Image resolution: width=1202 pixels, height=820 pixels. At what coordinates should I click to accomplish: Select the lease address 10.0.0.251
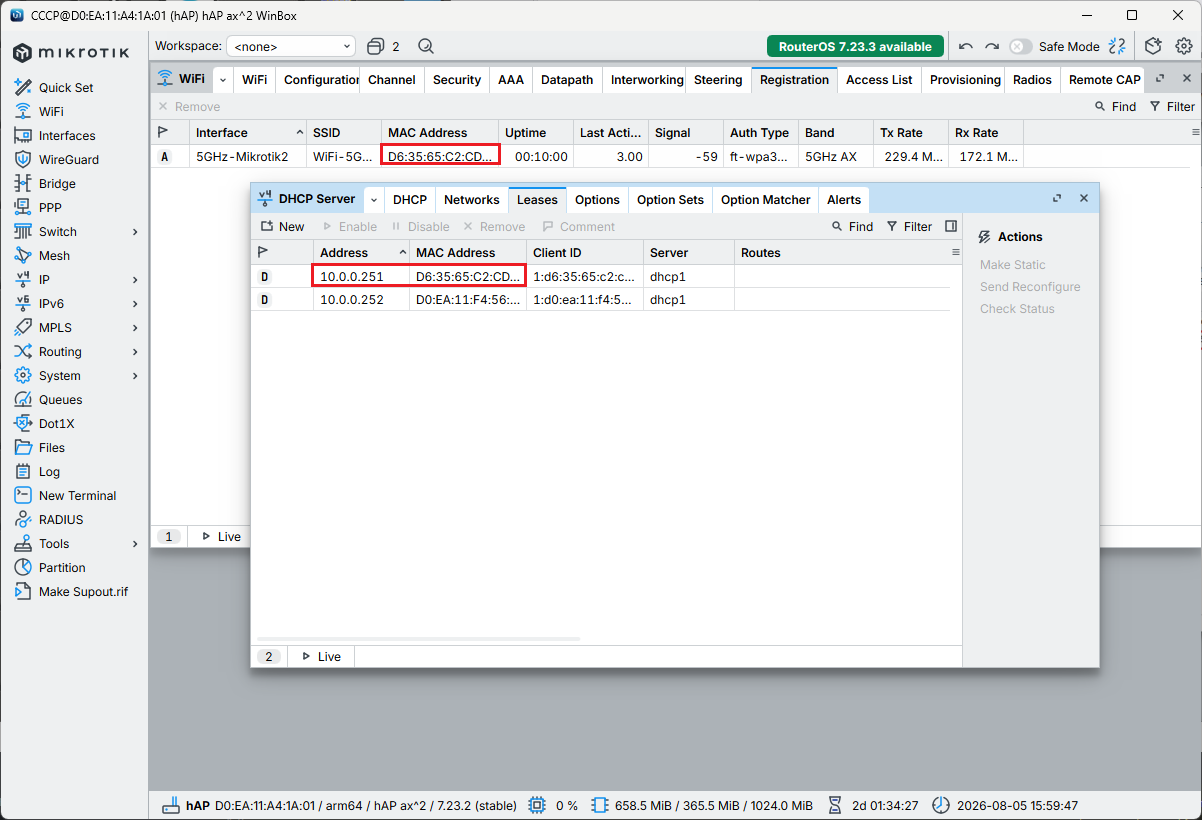click(x=350, y=277)
